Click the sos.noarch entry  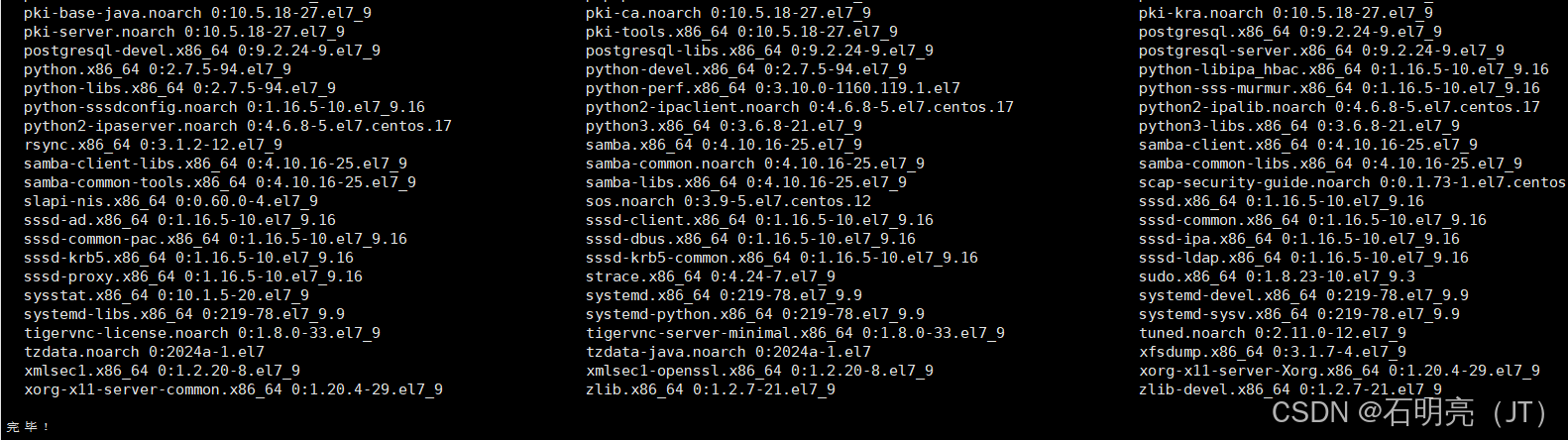click(x=728, y=201)
